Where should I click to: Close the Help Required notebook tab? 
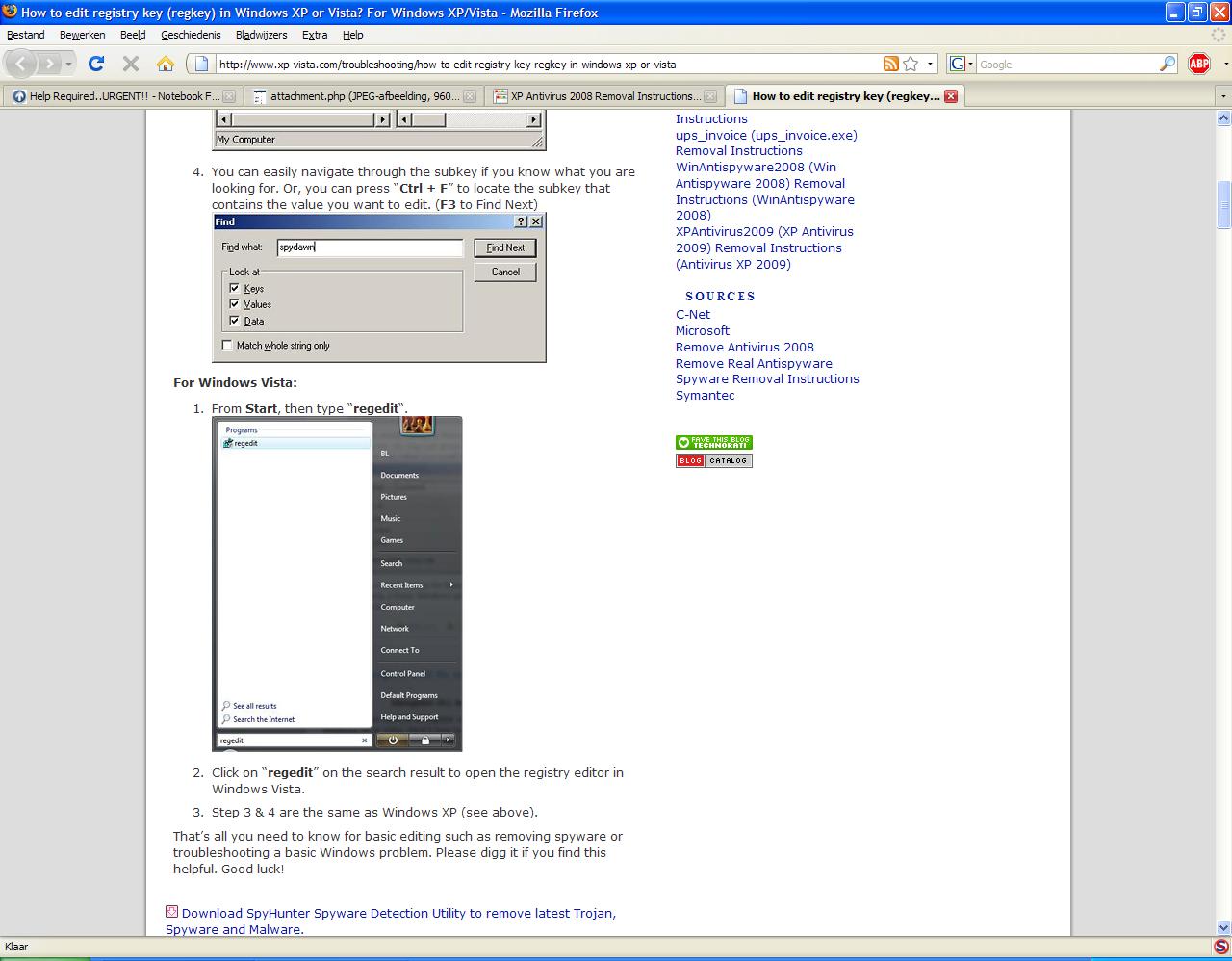[x=229, y=96]
